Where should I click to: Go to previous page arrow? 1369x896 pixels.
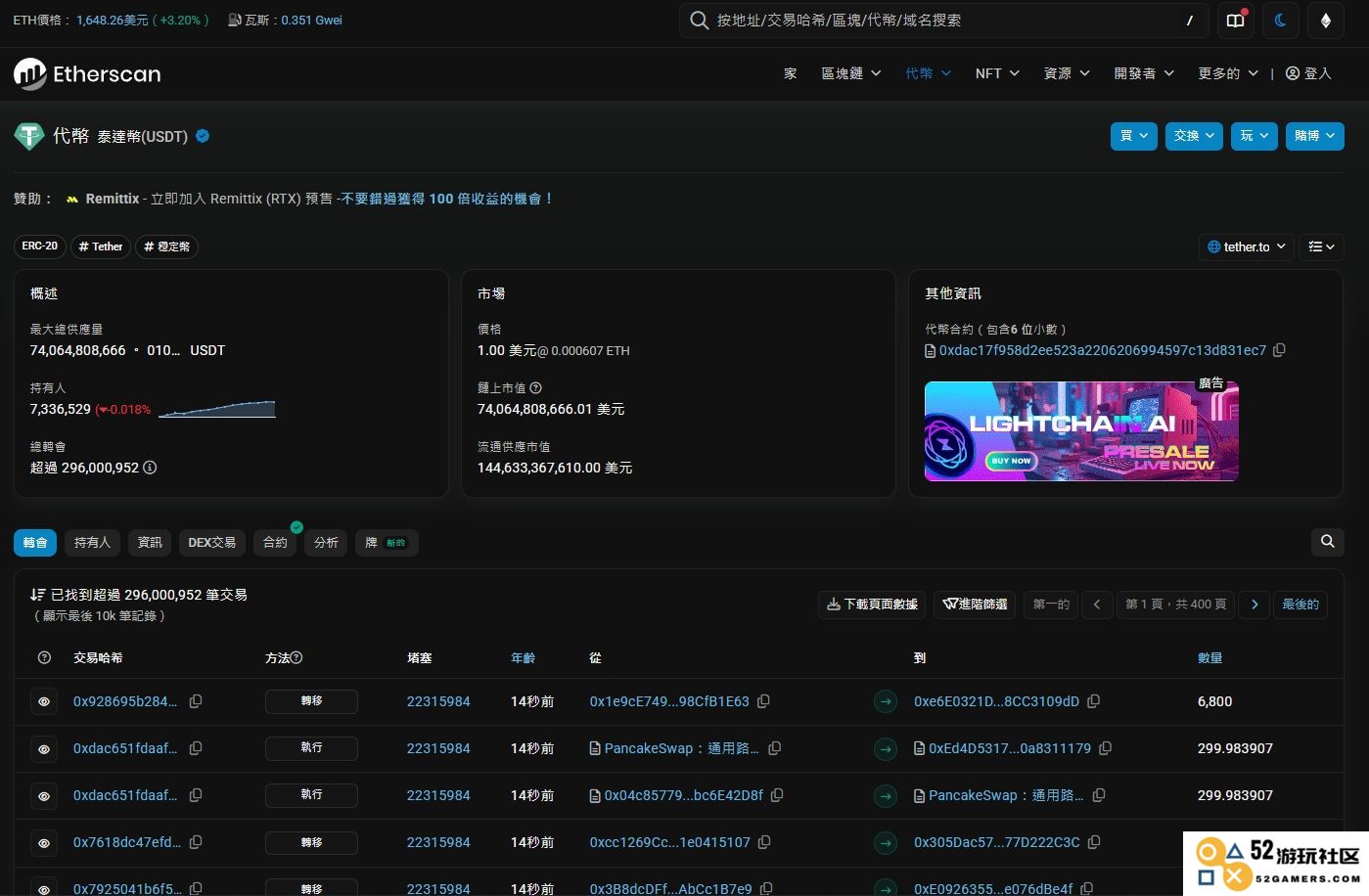pyautogui.click(x=1097, y=605)
